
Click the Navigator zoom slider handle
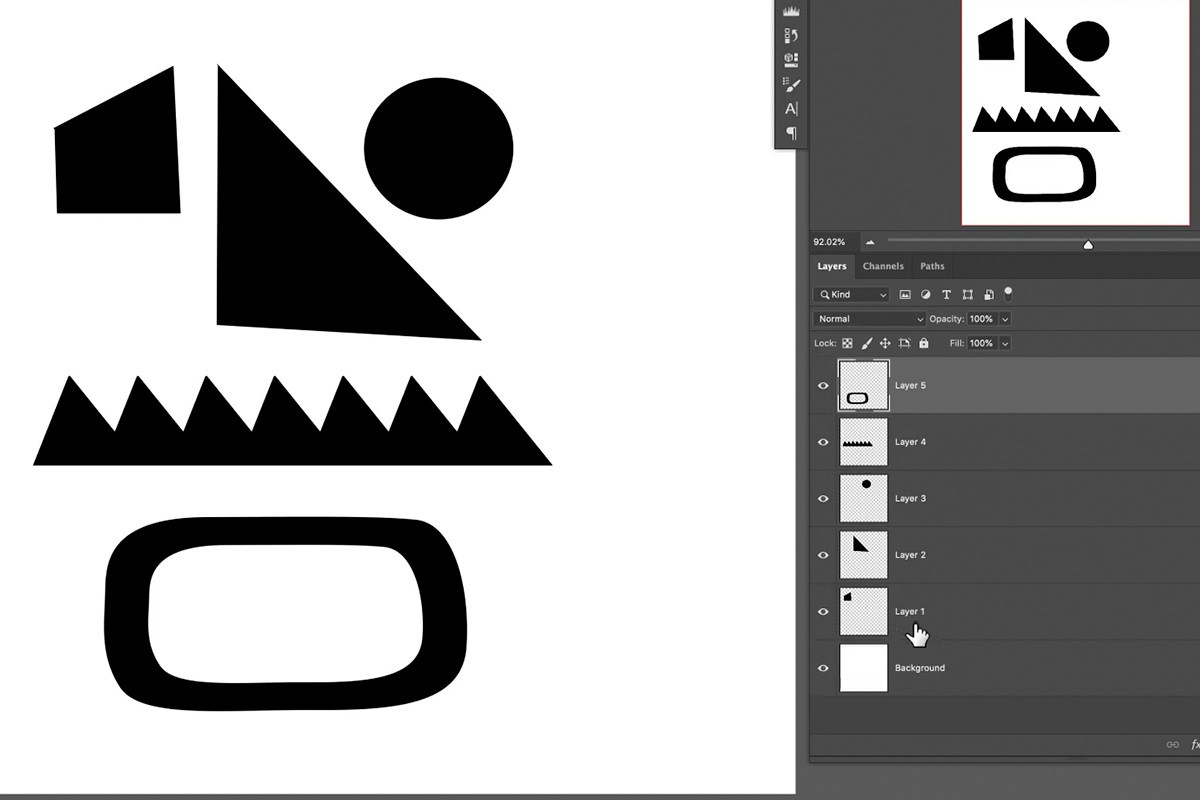[1088, 245]
